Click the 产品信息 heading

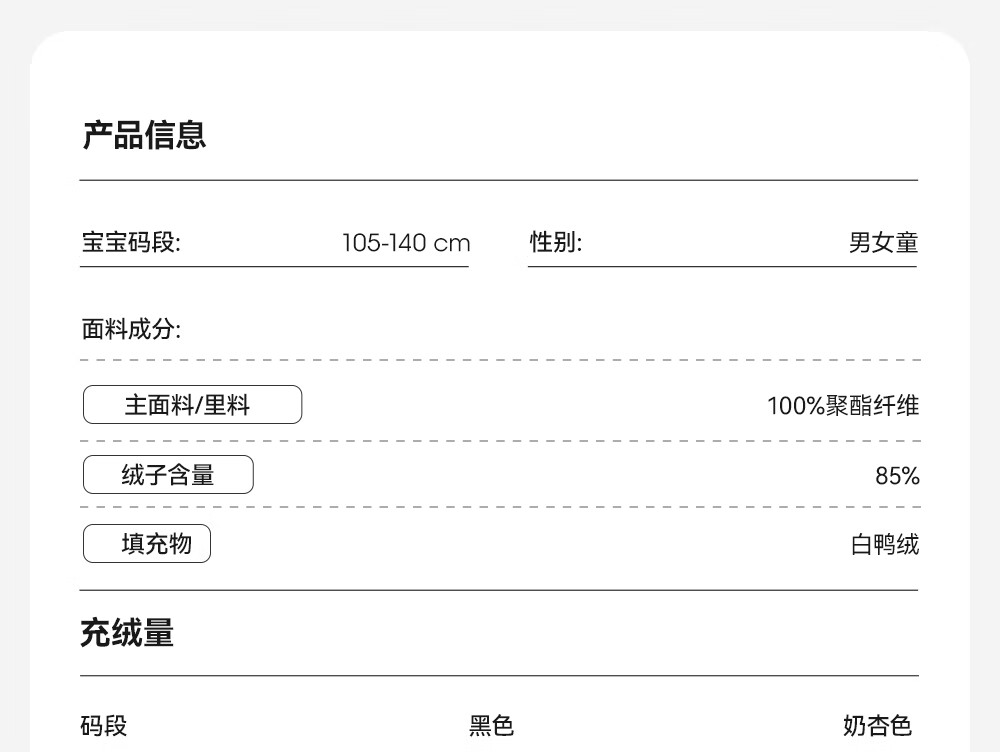(144, 135)
